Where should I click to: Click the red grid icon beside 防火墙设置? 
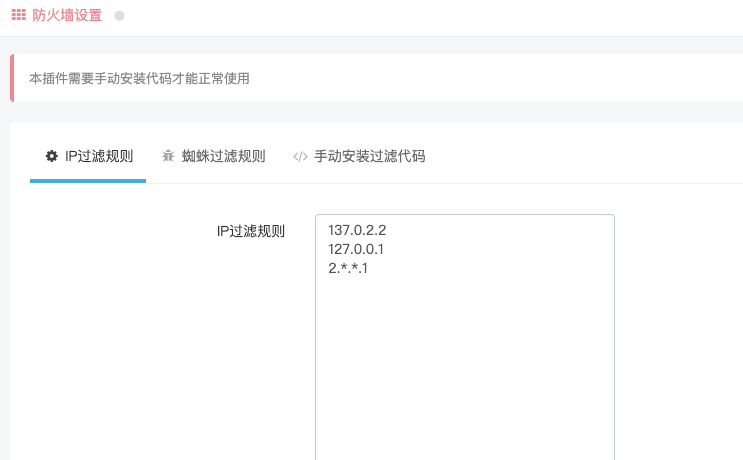tap(18, 15)
